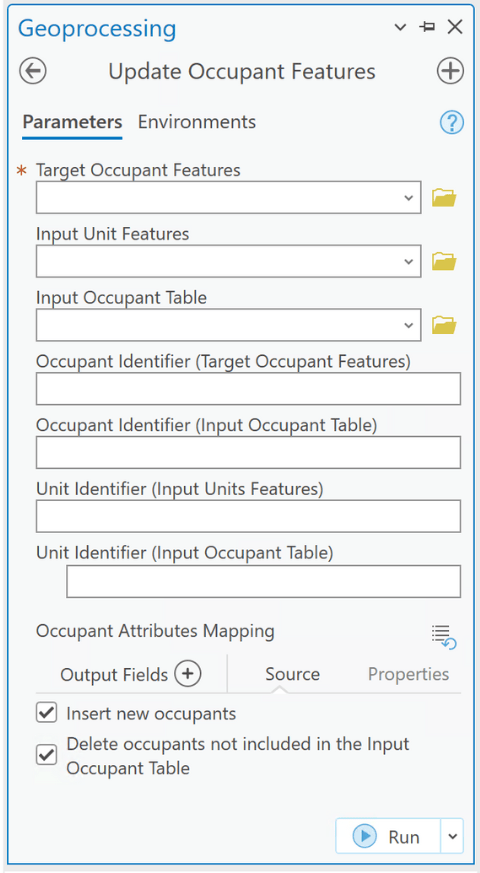Browse for Input Unit Features folder icon
480x873 pixels.
click(x=444, y=261)
